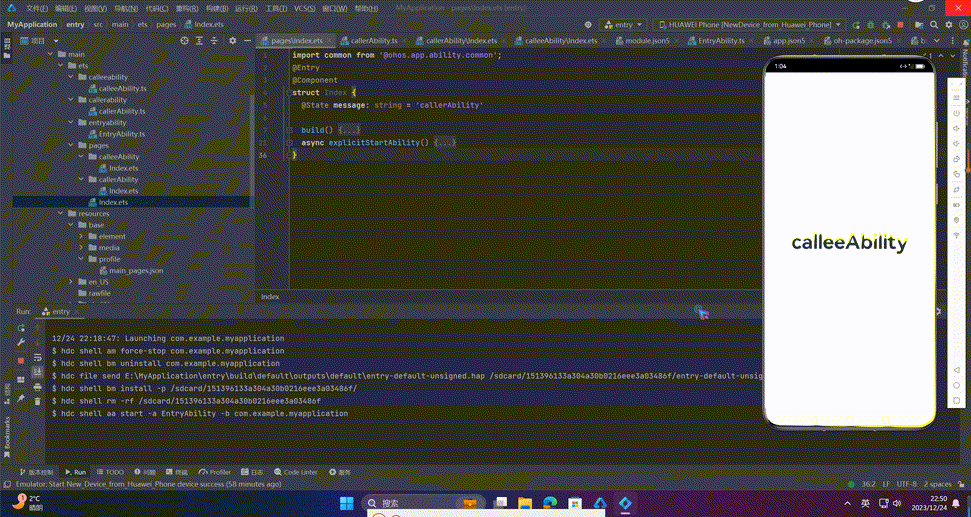Click the print icon in Run console toolbar

[38, 387]
